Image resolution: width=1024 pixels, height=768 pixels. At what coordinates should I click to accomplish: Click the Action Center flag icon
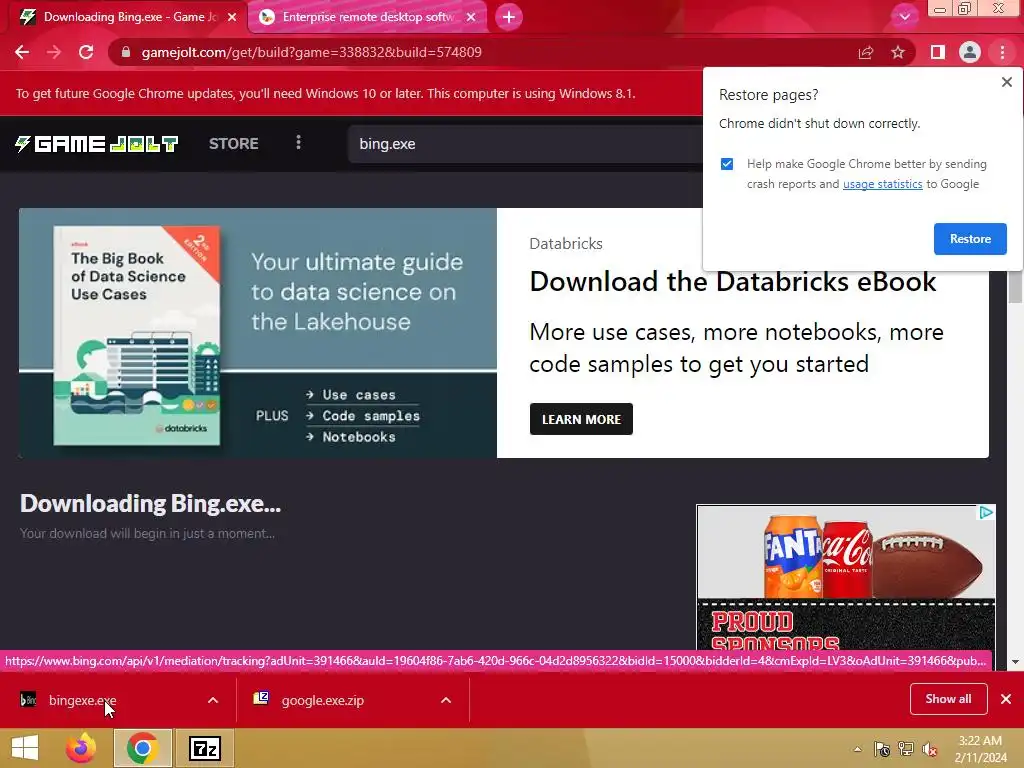click(882, 750)
